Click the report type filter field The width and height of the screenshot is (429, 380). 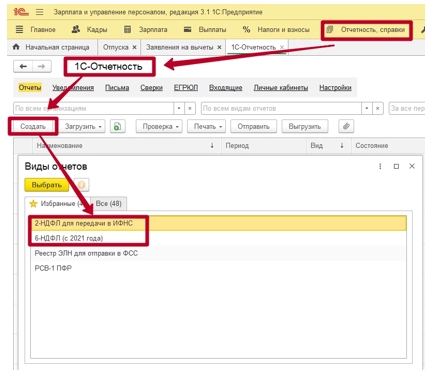point(281,108)
